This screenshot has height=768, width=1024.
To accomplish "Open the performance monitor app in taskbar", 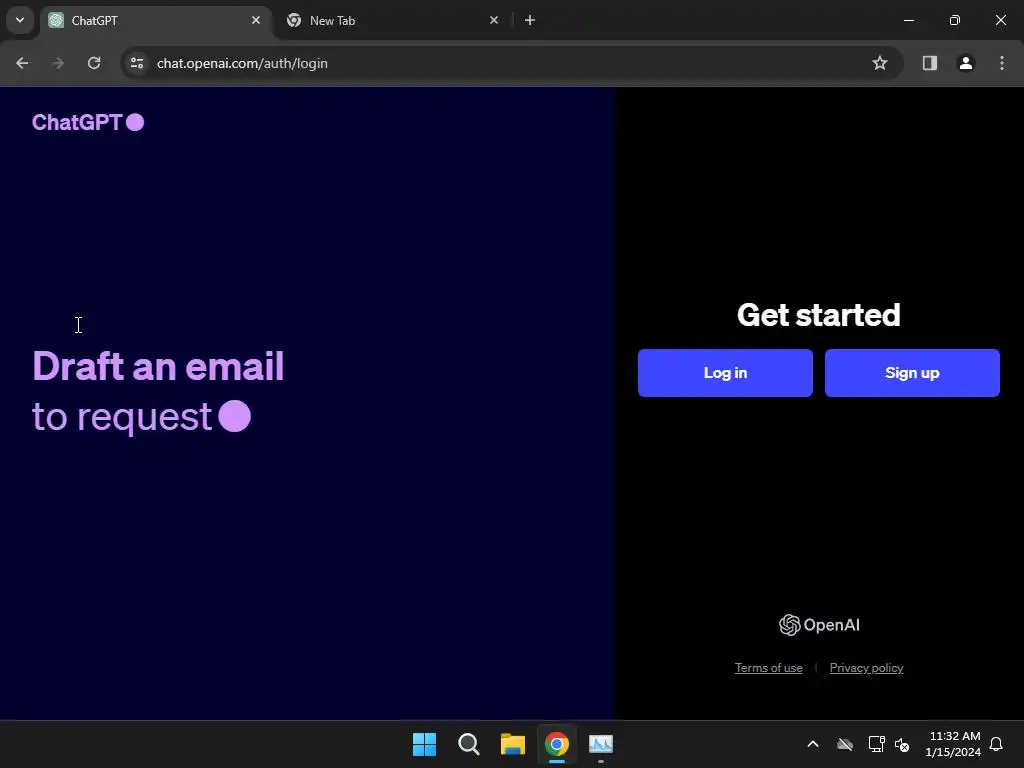I will pos(601,744).
